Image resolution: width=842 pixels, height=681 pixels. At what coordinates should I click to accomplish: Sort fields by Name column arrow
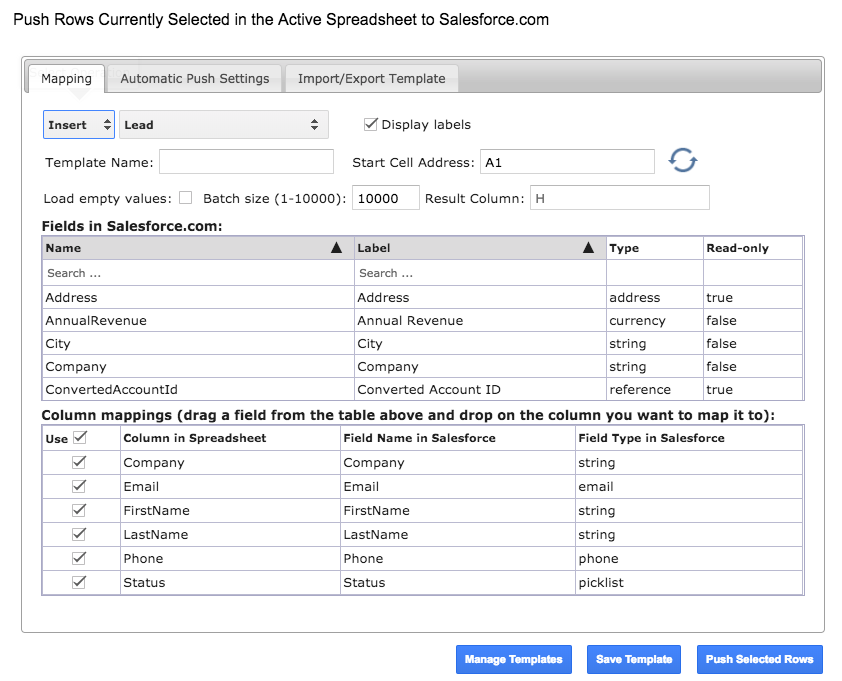[336, 248]
